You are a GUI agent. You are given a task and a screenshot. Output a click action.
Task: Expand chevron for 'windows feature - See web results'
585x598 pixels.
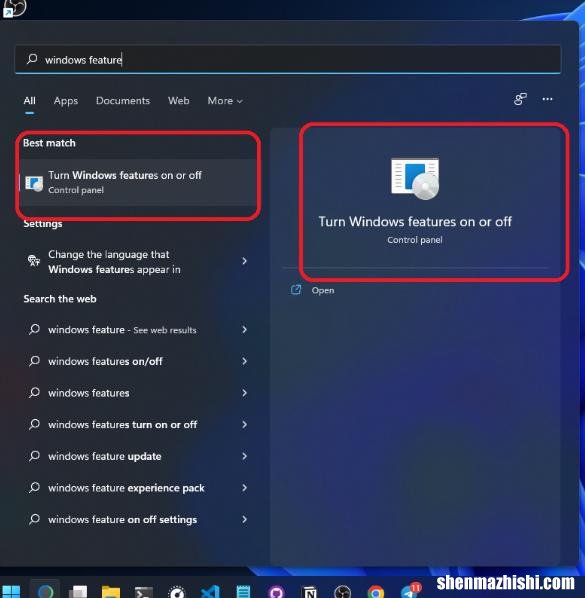(x=244, y=330)
